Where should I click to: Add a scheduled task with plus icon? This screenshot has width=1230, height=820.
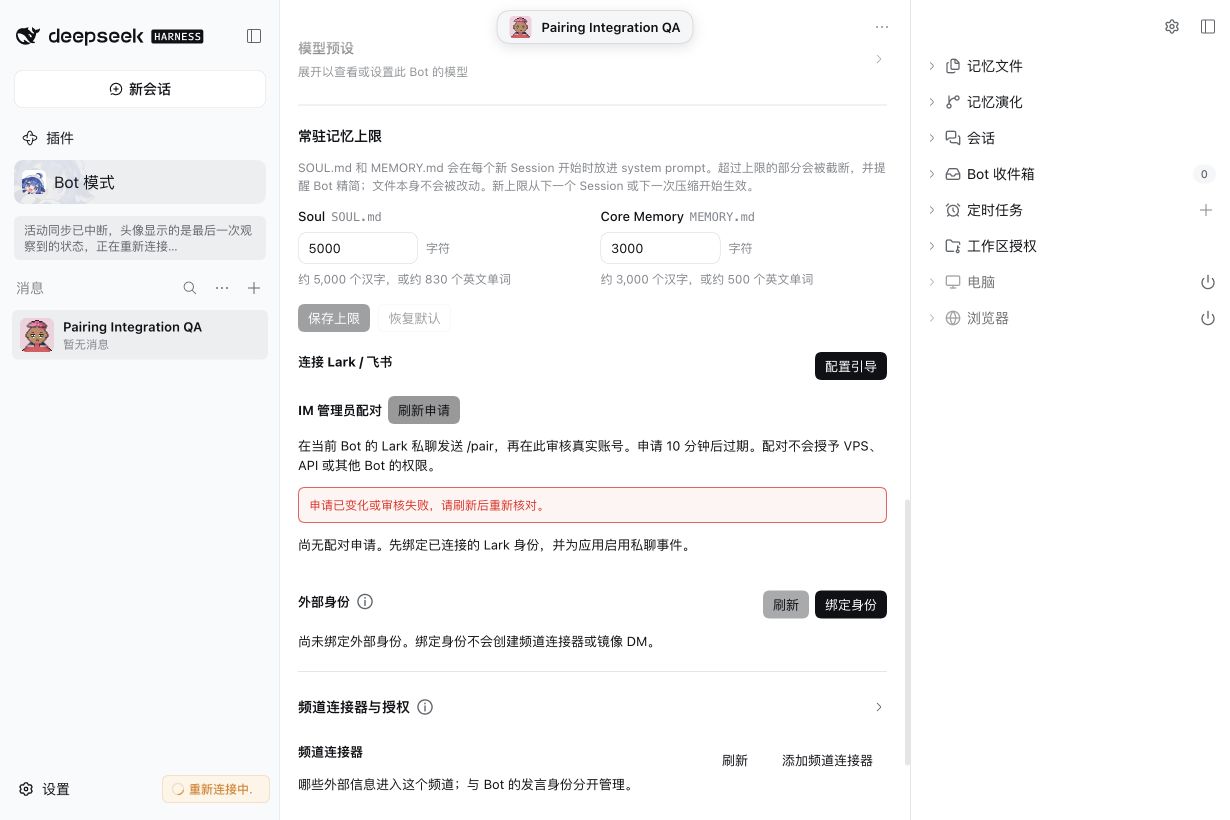click(1206, 210)
